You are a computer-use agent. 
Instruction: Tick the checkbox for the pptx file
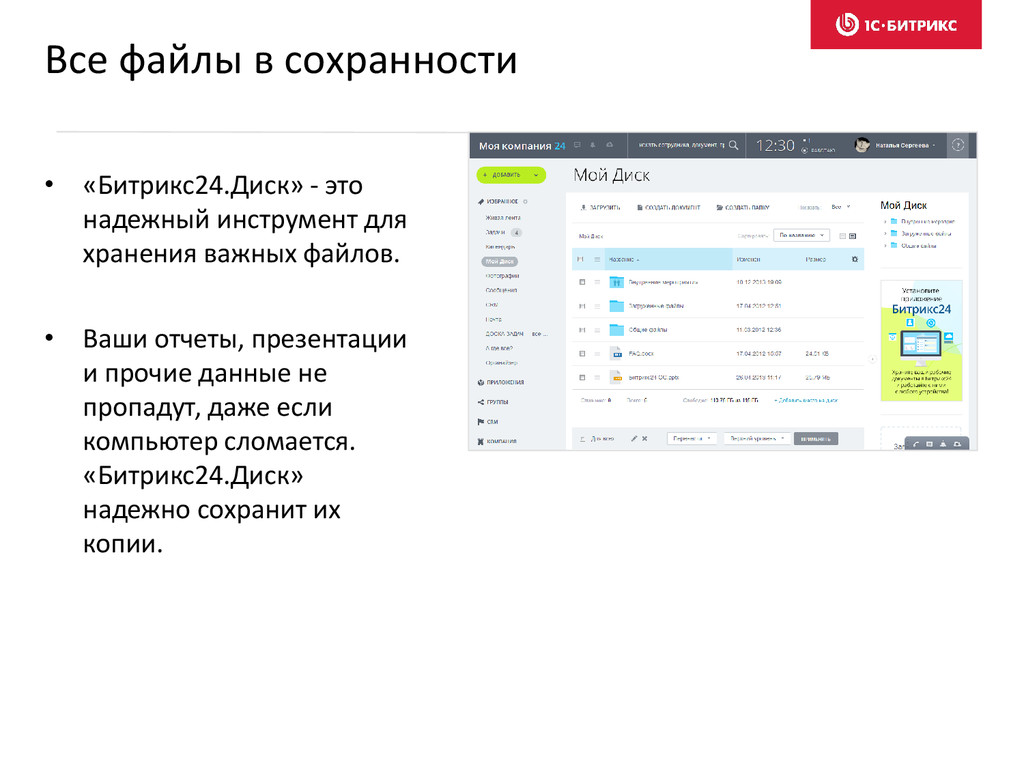coord(582,377)
